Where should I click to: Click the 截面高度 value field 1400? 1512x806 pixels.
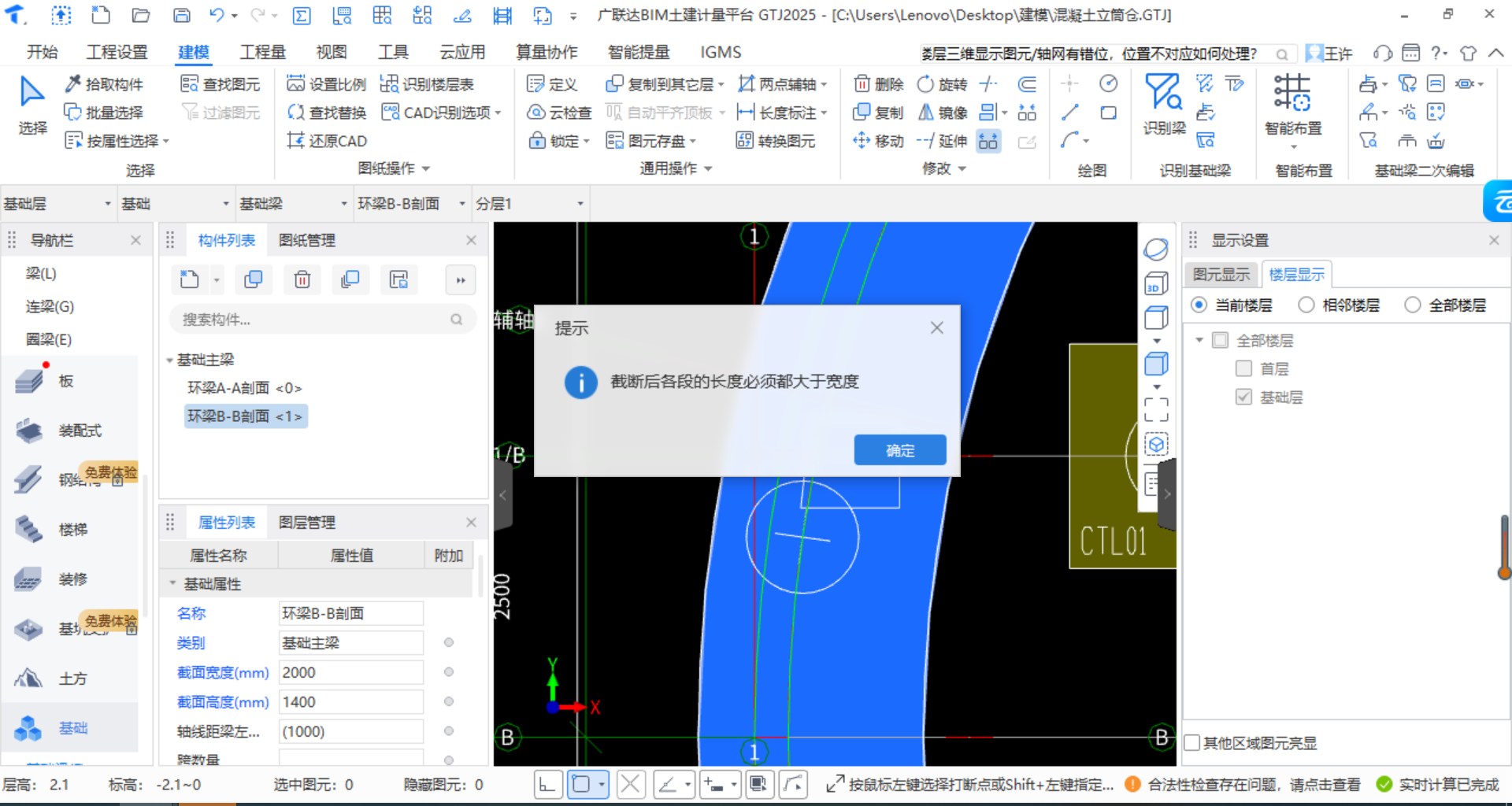click(x=351, y=701)
